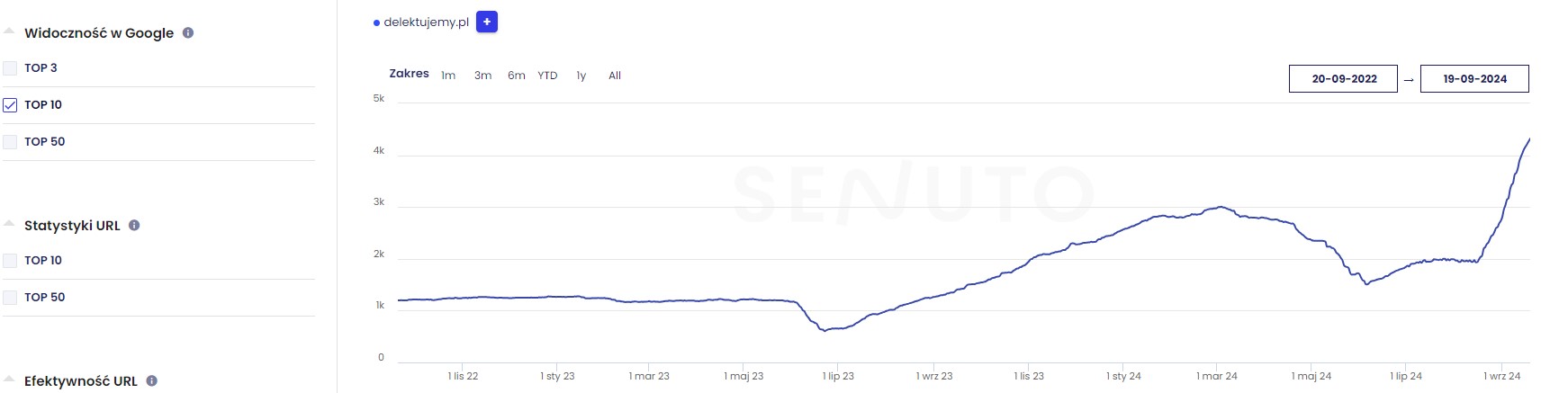Uncheck the TOP 10 visibility checkbox
The height and width of the screenshot is (393, 1568).
click(11, 105)
